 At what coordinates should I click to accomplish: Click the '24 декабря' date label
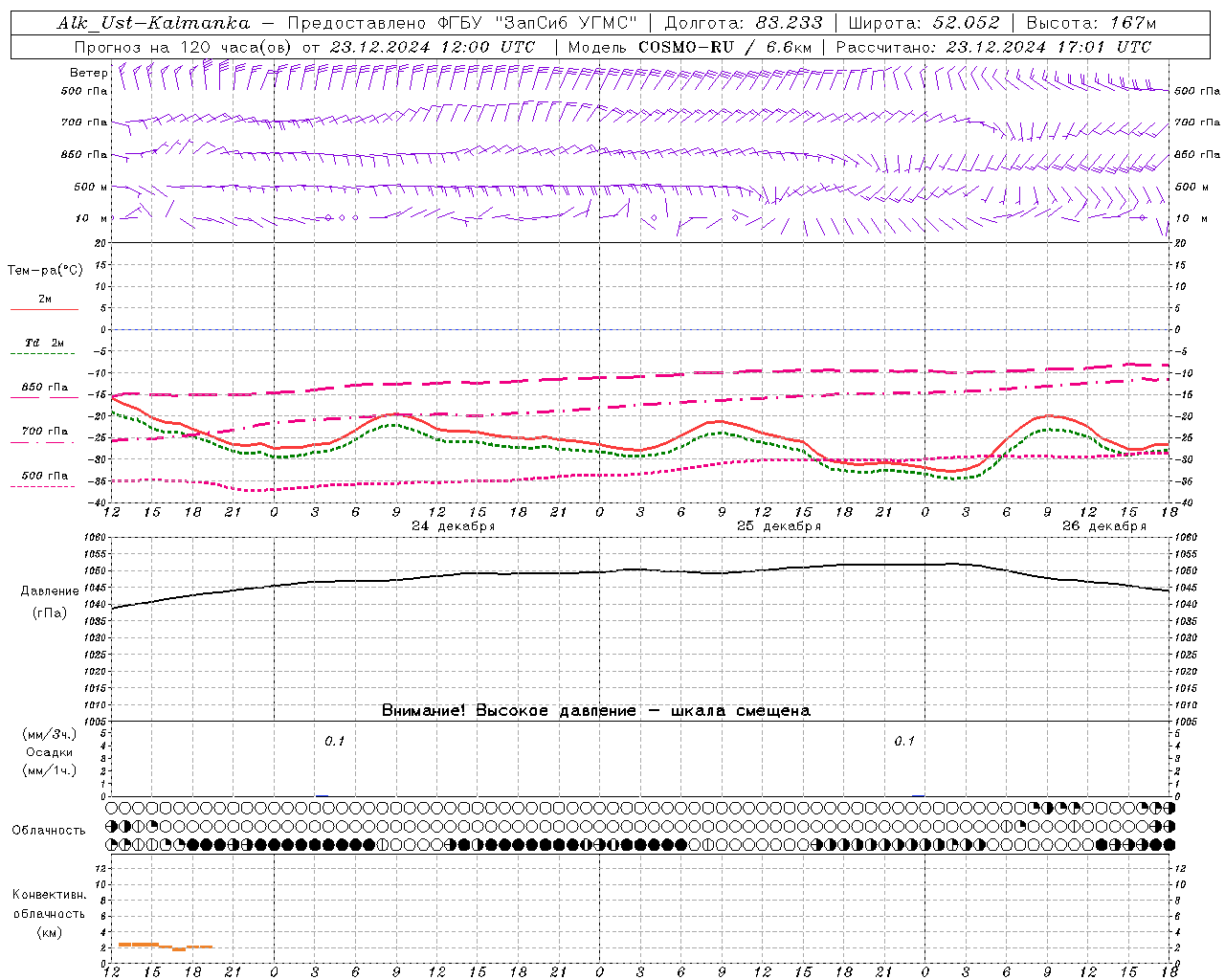tap(453, 526)
